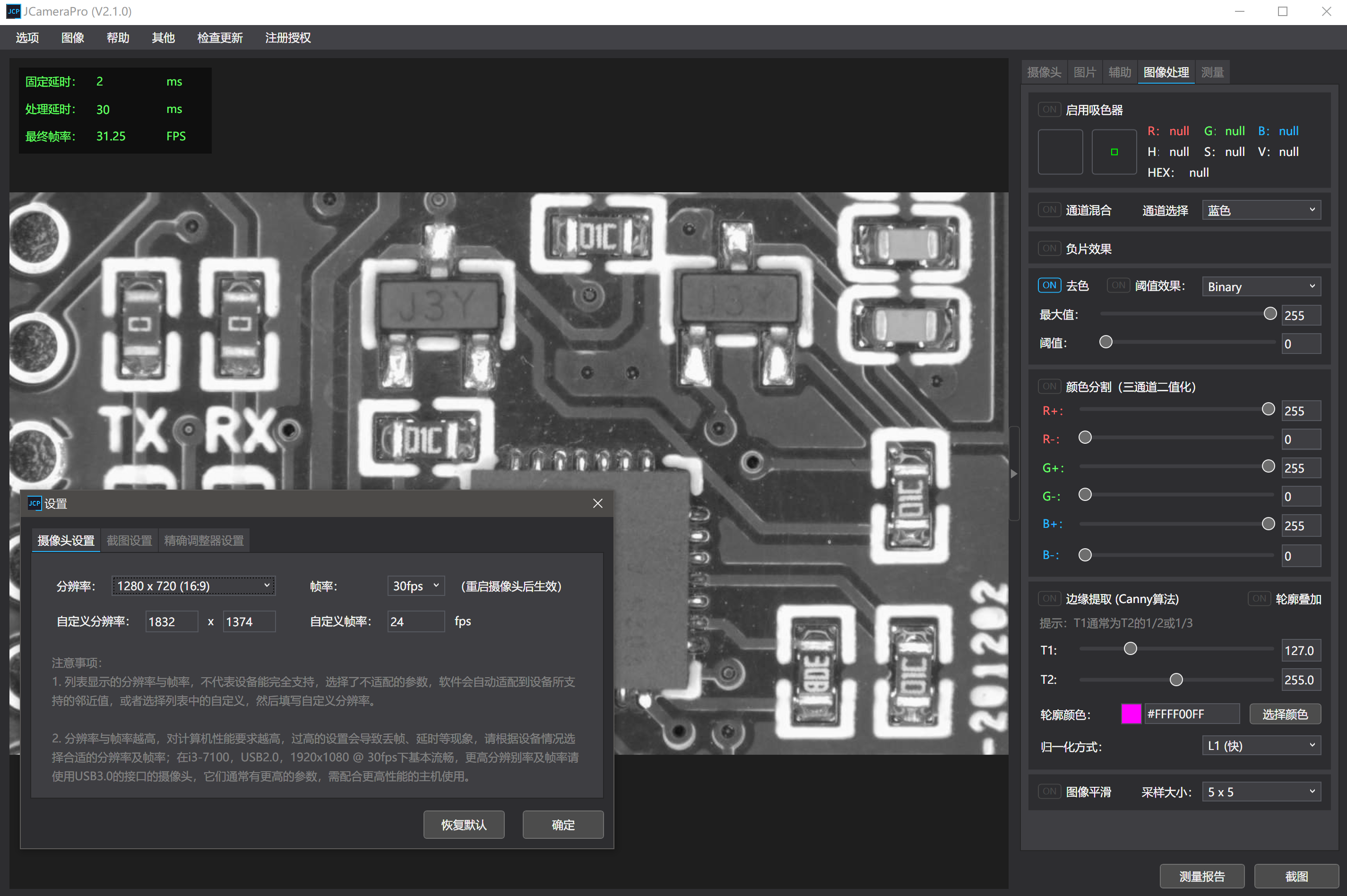This screenshot has height=896, width=1347.
Task: Open the 分辨率 resolution dropdown
Action: [193, 586]
